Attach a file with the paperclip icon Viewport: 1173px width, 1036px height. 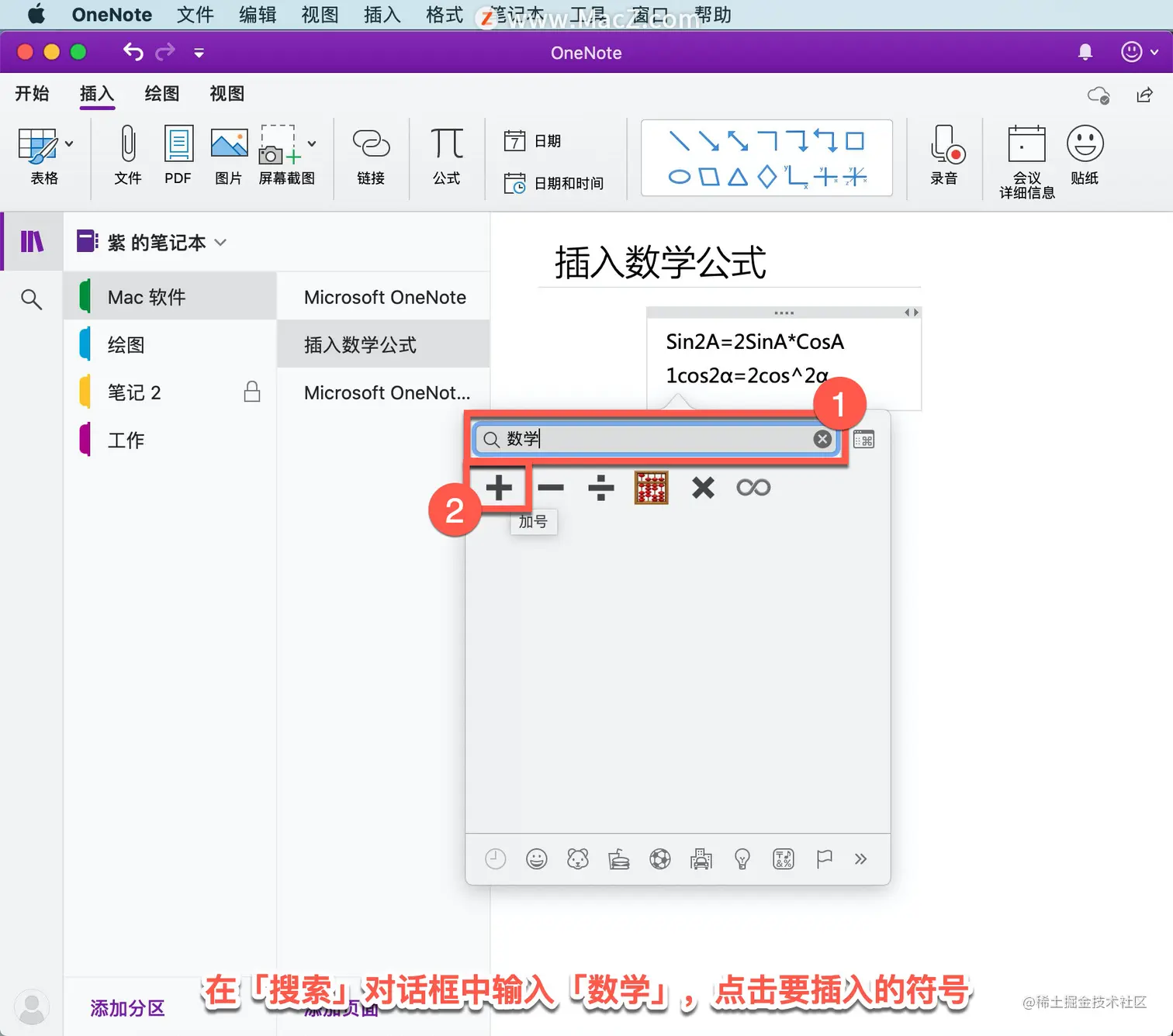(x=128, y=156)
